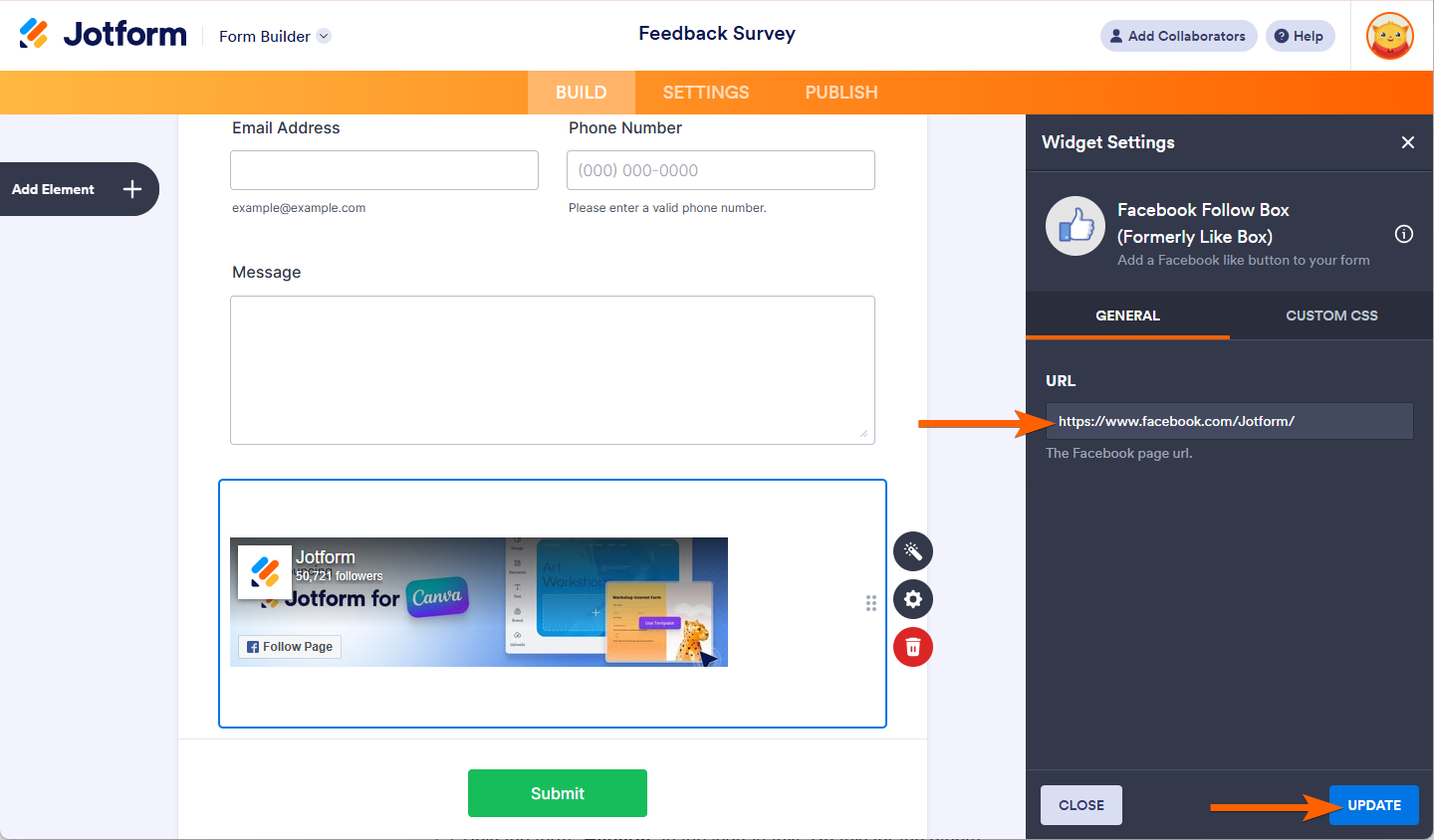This screenshot has height=840, width=1434.
Task: Click the red trash icon to delete widget
Action: (x=912, y=646)
